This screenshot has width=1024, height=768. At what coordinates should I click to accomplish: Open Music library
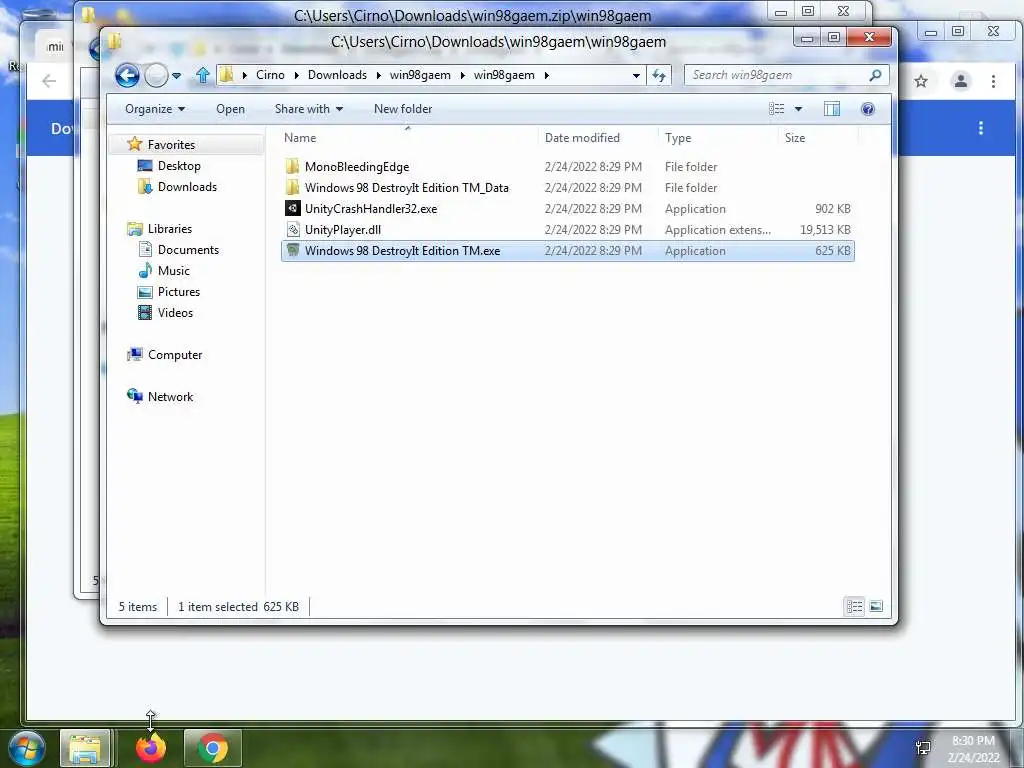pos(173,270)
